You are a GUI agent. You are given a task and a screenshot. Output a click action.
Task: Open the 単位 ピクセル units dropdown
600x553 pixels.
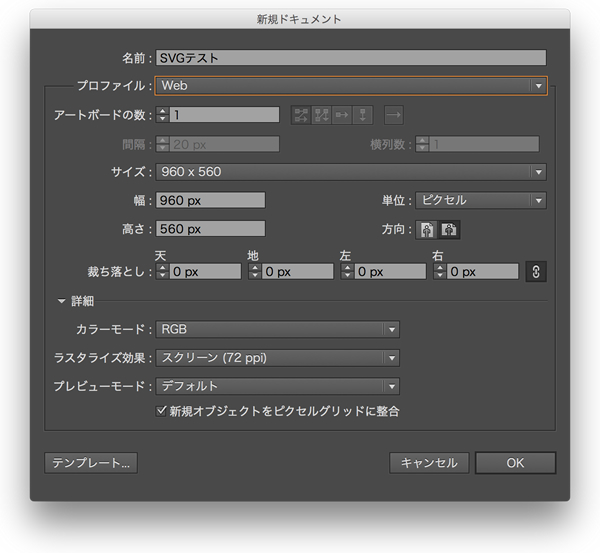[480, 200]
